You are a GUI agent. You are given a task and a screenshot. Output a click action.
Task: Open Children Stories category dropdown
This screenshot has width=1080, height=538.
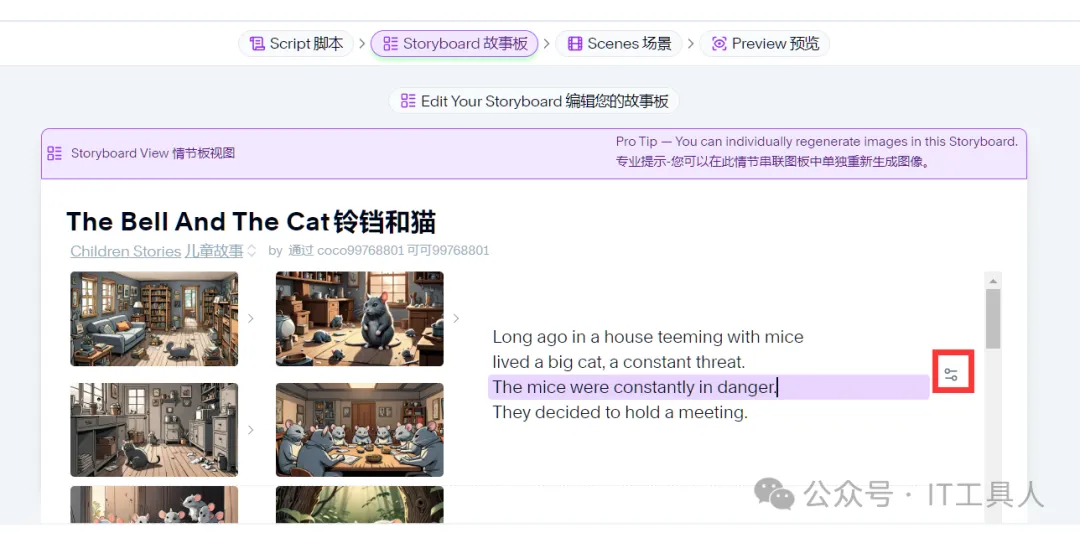click(163, 251)
